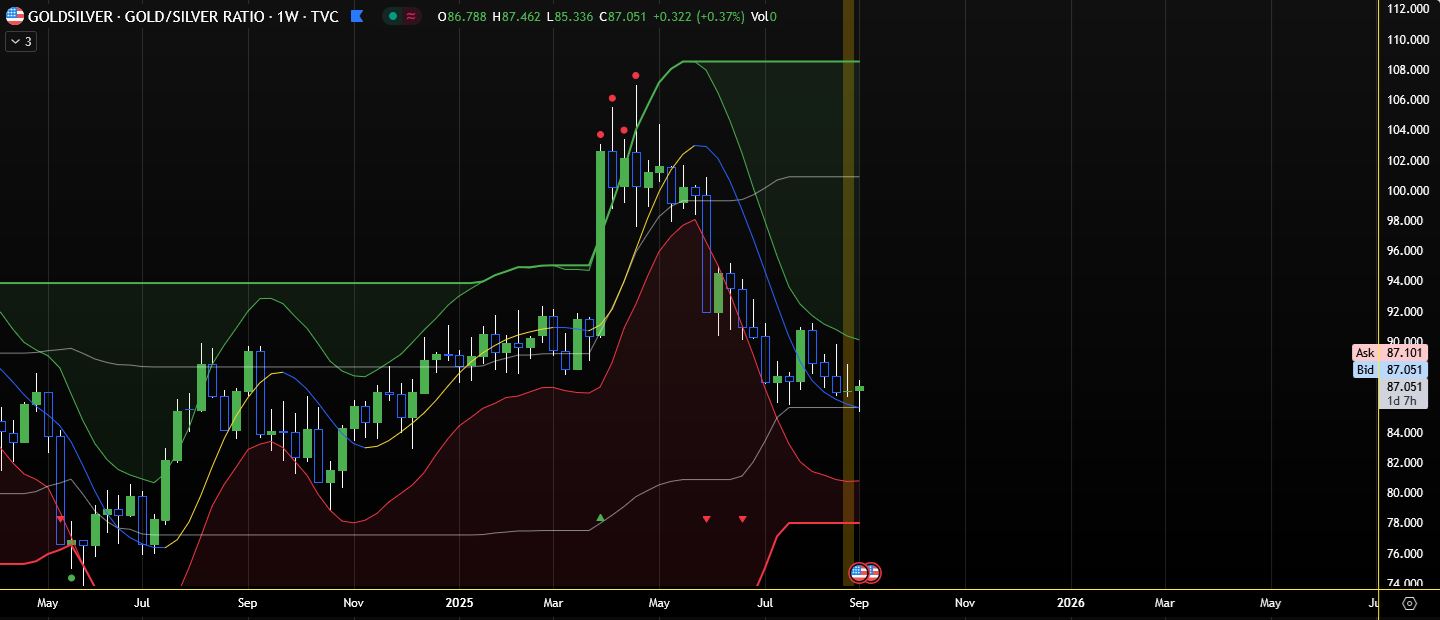Screen dimensions: 1440x620
Task: Click the open value O86.788
Action: tap(462, 16)
